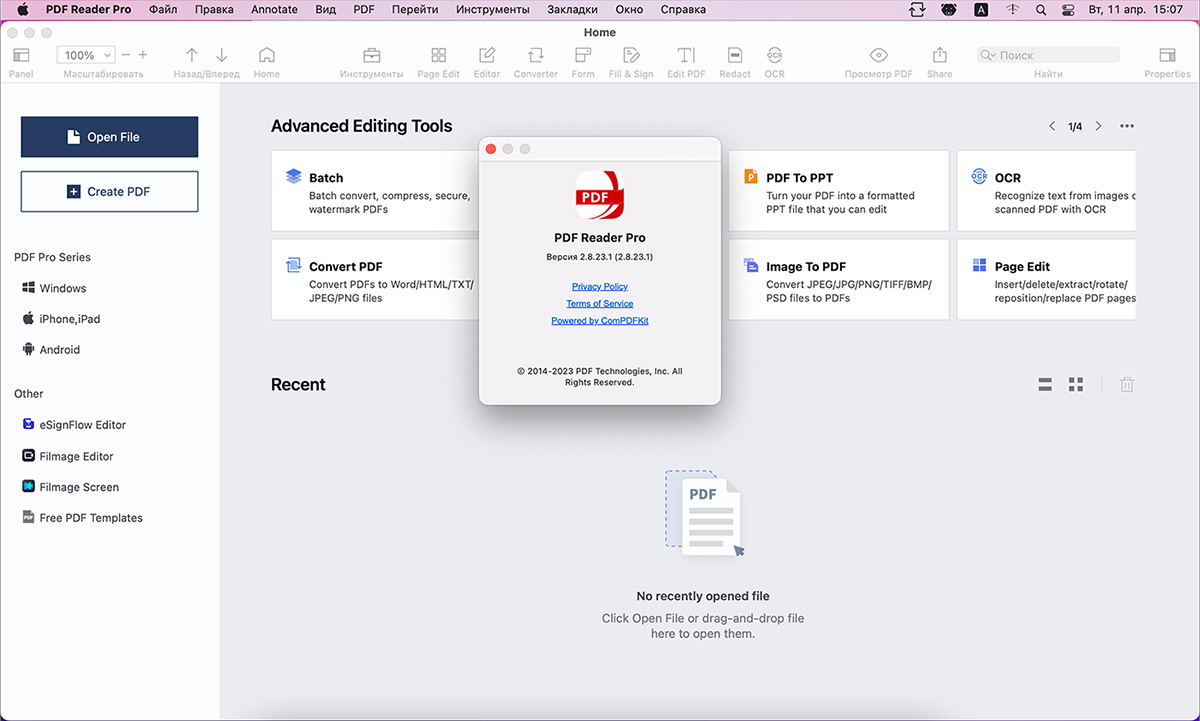
Task: Open the Converter toolbar icon
Action: (x=536, y=55)
